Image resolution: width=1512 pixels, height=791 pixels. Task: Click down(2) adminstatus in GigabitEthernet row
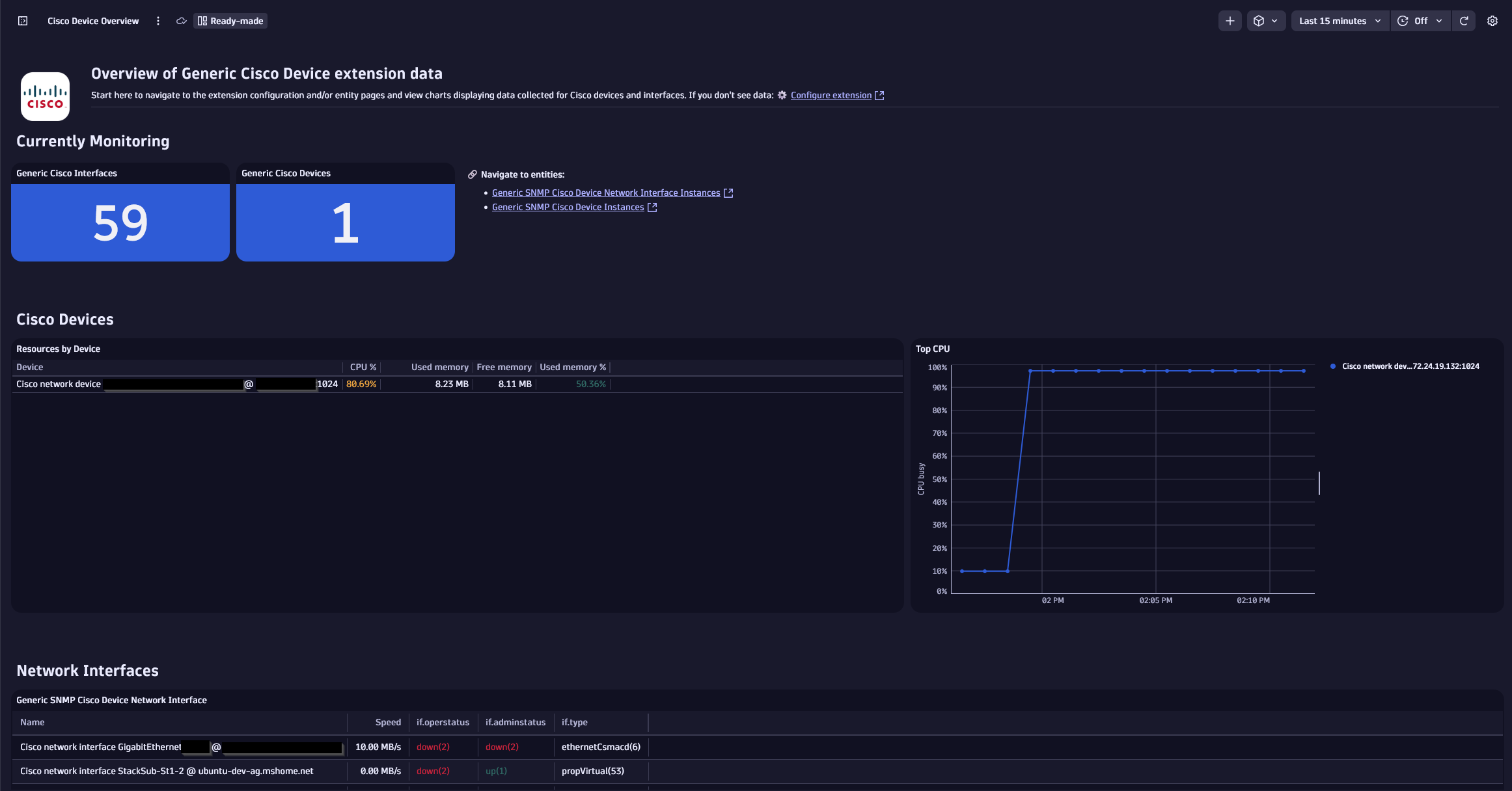tap(502, 747)
